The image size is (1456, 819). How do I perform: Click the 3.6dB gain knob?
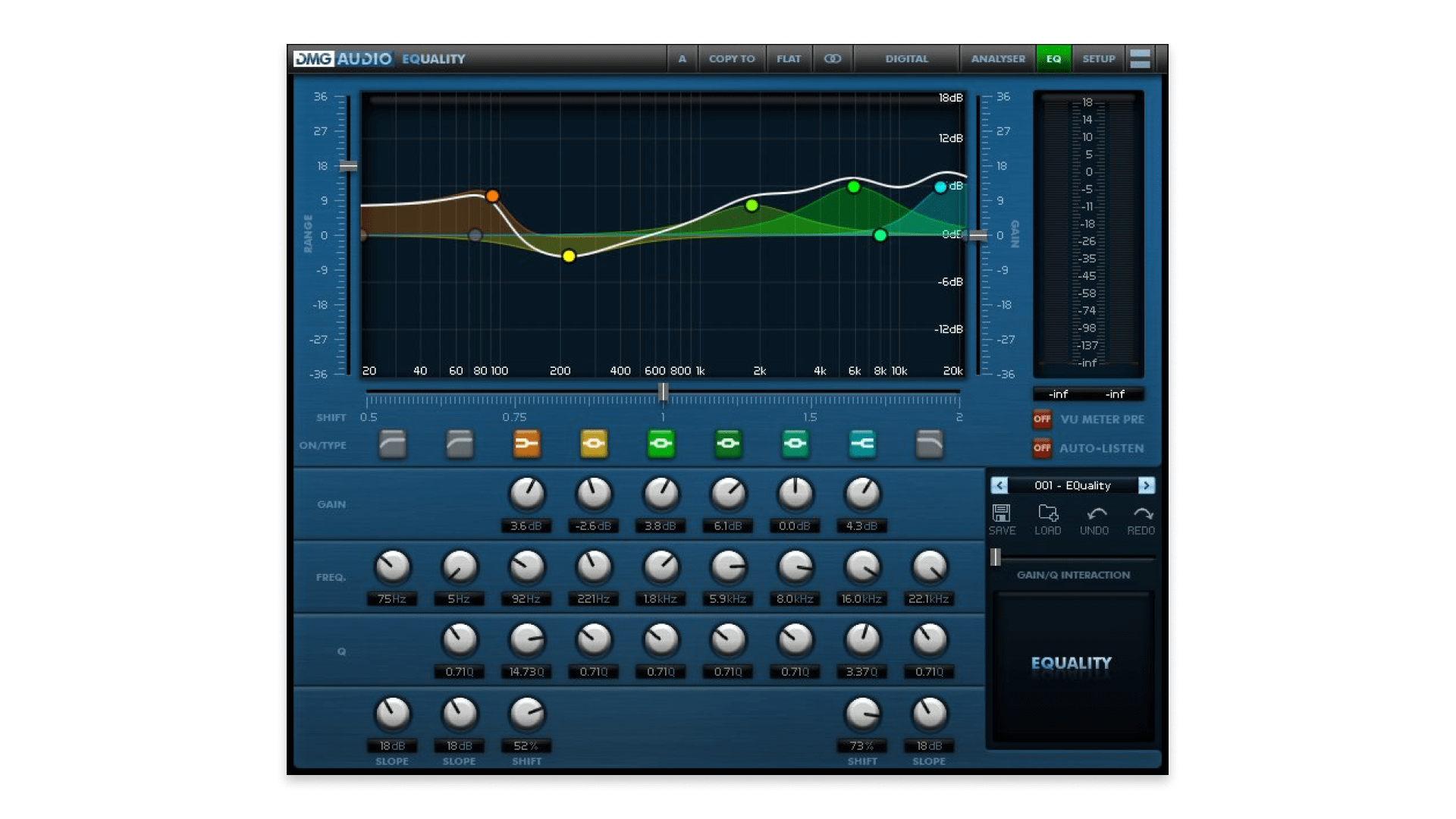click(526, 494)
